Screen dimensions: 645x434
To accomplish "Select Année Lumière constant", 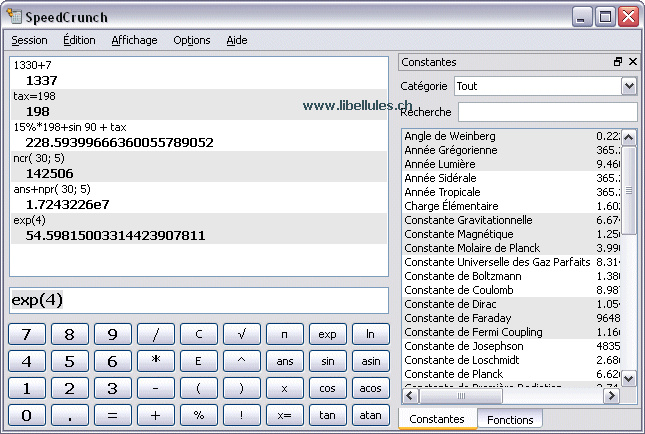I will click(x=511, y=164).
